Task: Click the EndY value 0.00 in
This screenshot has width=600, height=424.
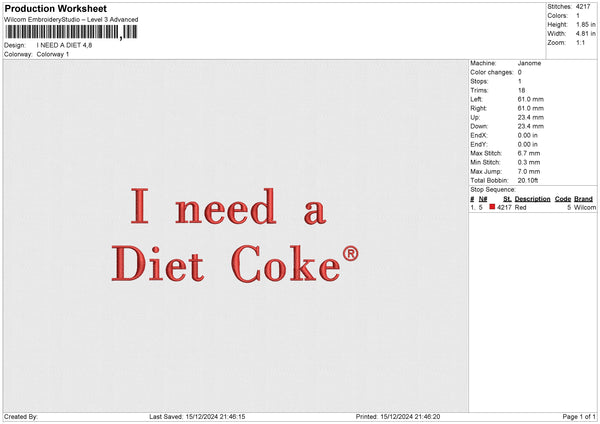Action: 527,144
